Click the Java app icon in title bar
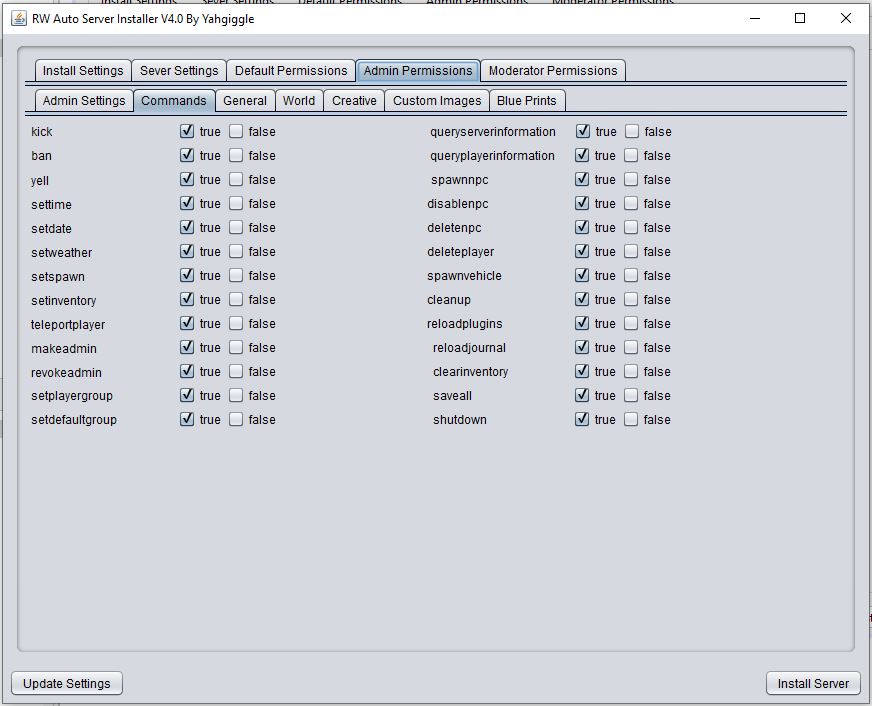 tap(18, 18)
